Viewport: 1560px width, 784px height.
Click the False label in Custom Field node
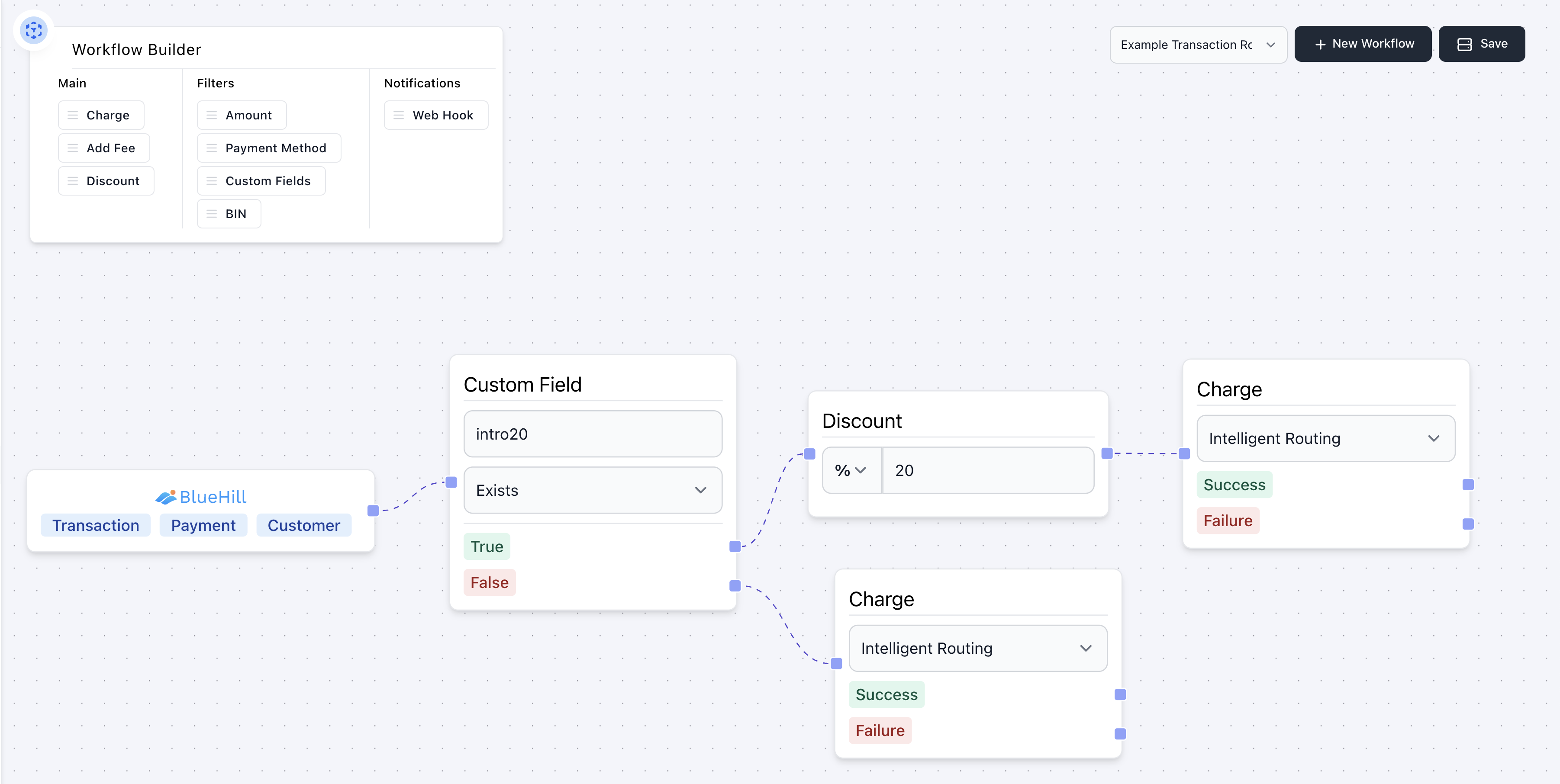489,583
